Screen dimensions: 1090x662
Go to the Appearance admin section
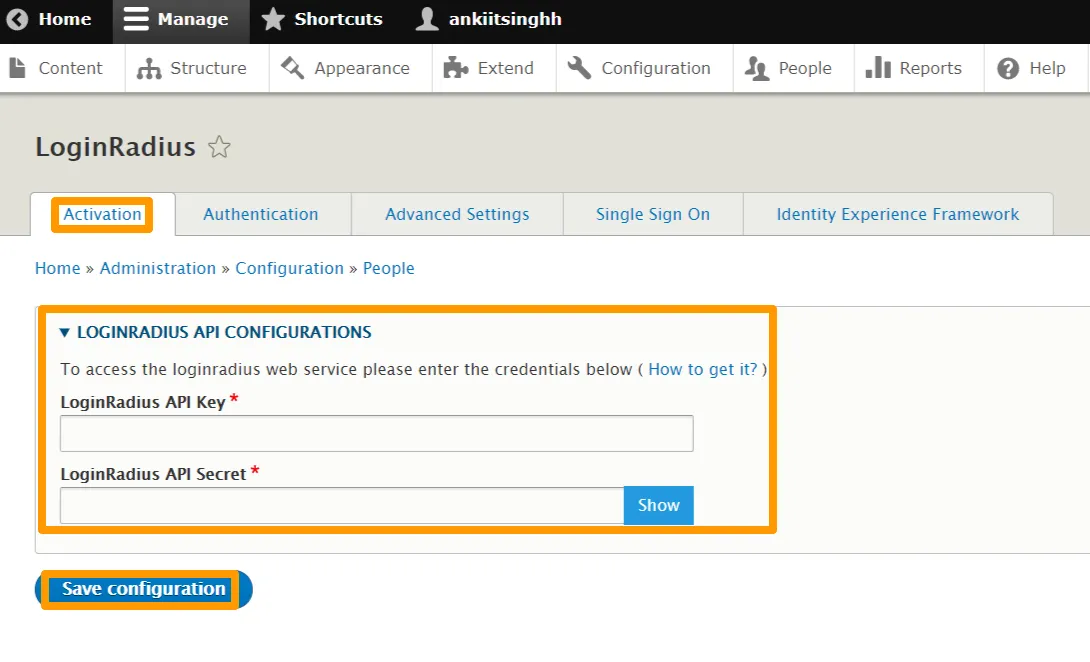click(x=347, y=68)
